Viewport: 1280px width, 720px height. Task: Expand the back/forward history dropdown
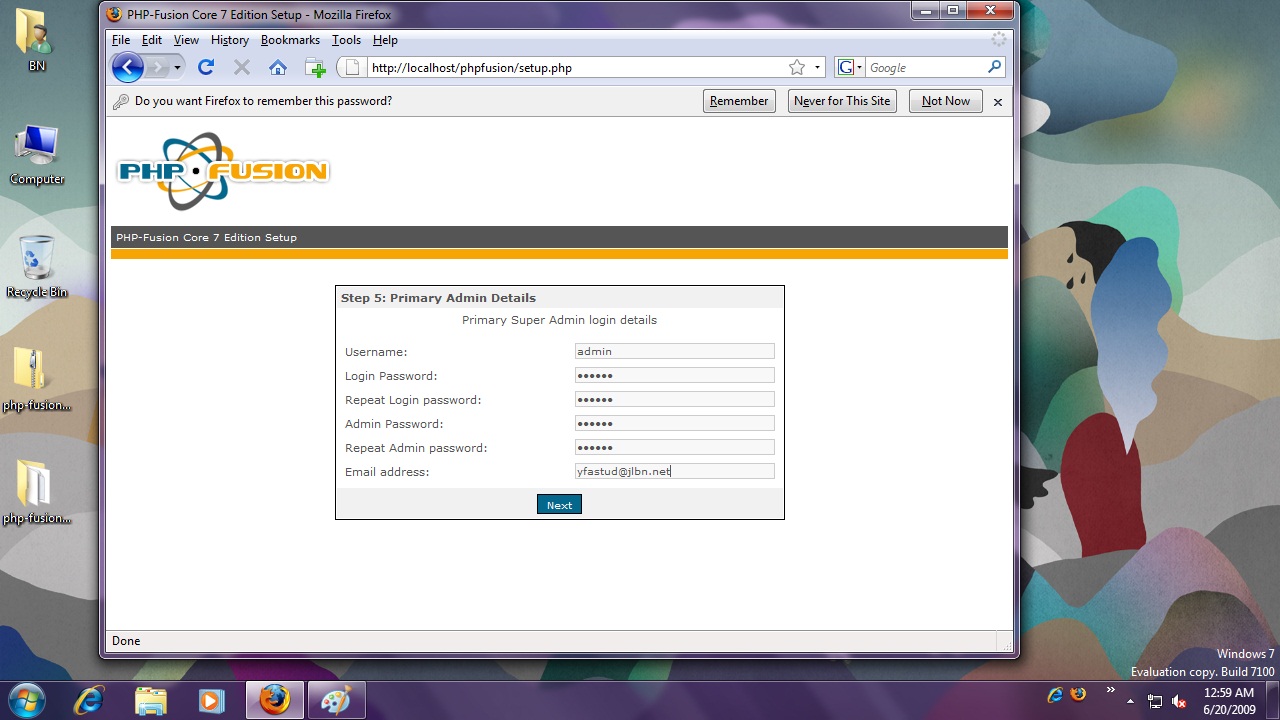pyautogui.click(x=178, y=68)
